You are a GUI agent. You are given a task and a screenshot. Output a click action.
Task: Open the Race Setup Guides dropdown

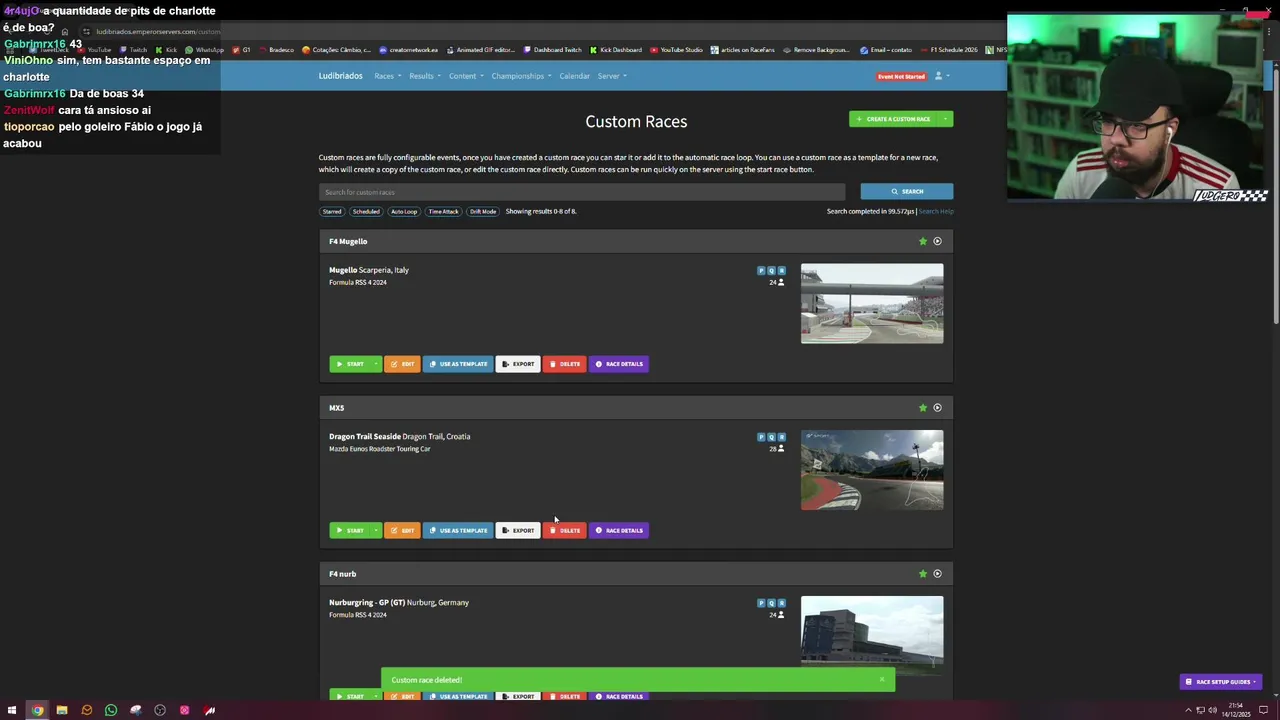[1220, 682]
